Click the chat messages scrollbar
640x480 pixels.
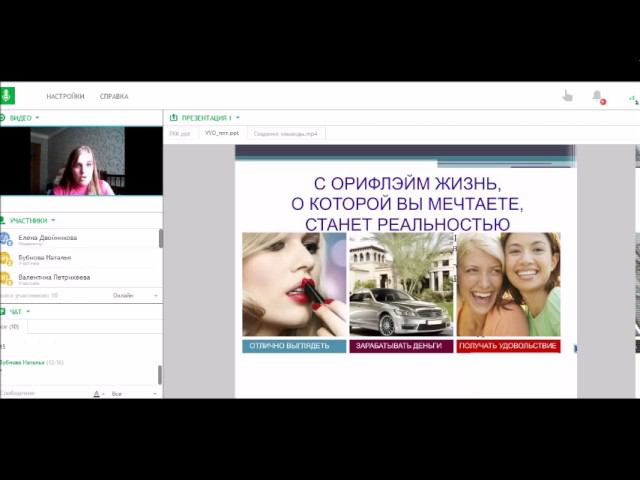coord(160,375)
